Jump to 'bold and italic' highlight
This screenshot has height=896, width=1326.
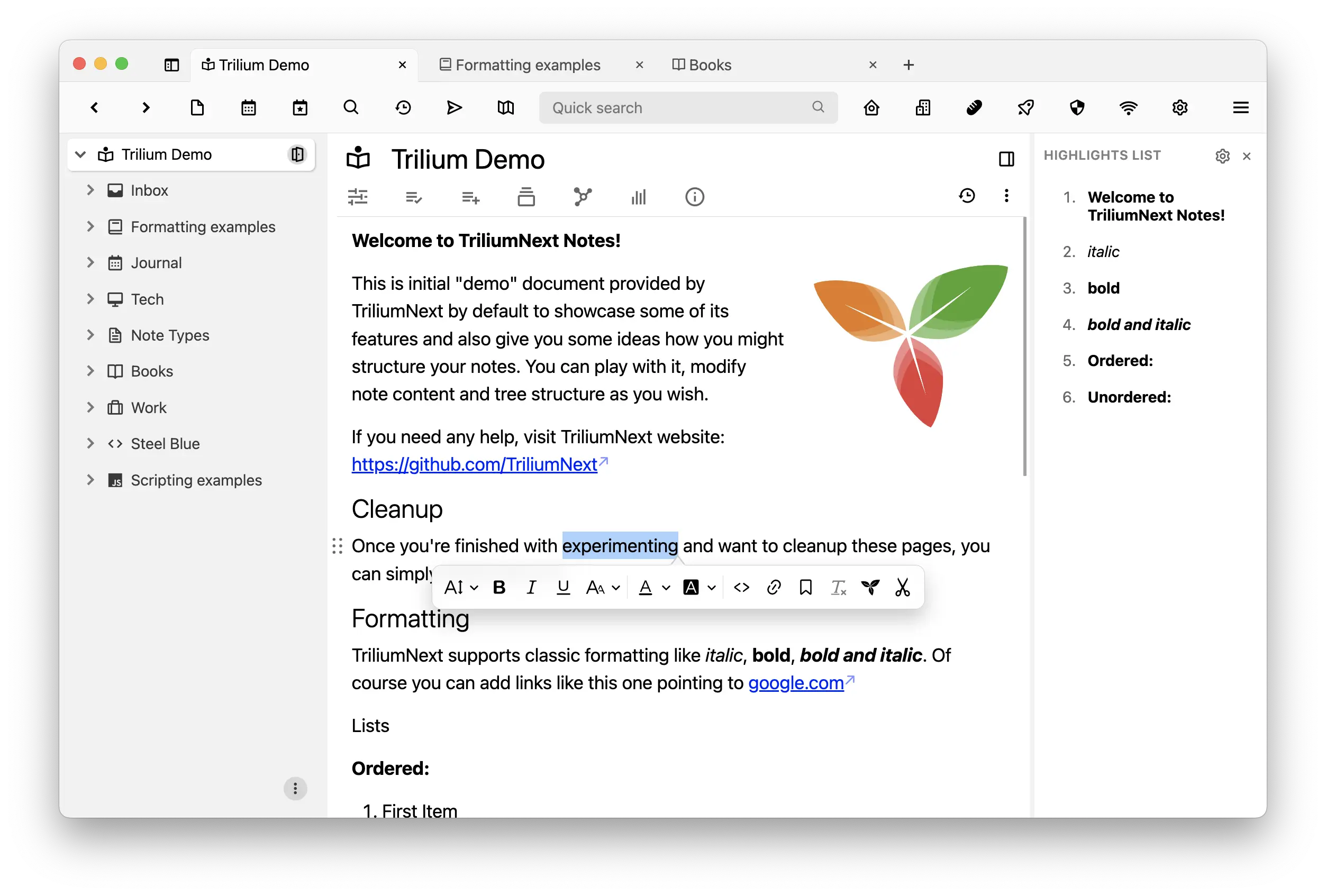tap(1138, 325)
